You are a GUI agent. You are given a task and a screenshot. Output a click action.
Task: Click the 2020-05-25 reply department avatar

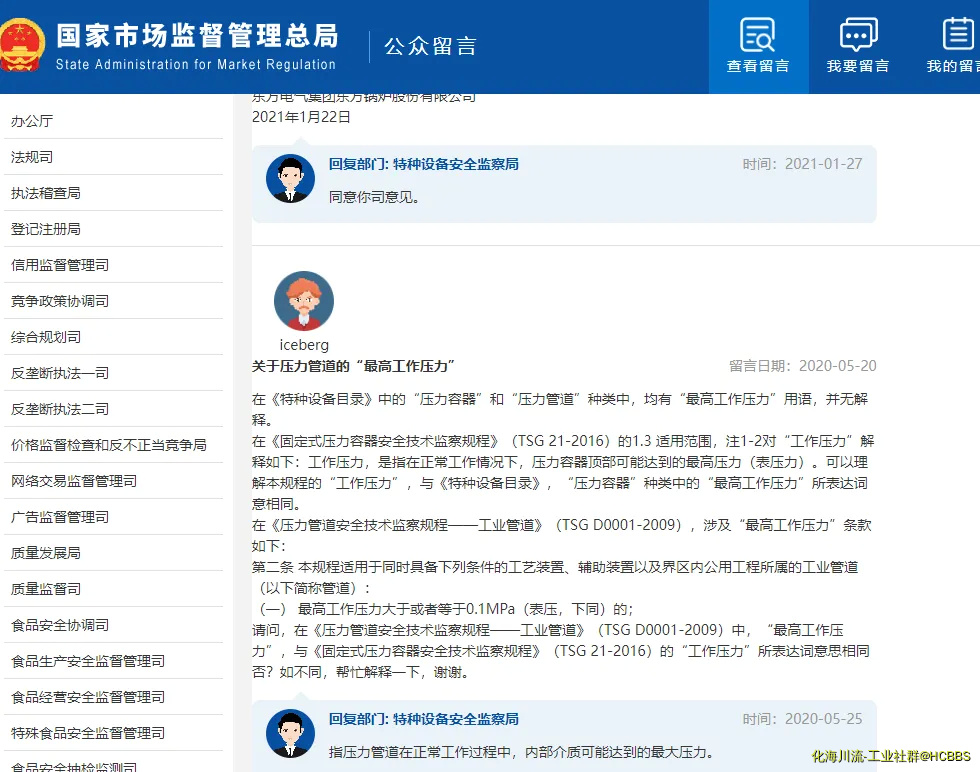click(x=290, y=733)
